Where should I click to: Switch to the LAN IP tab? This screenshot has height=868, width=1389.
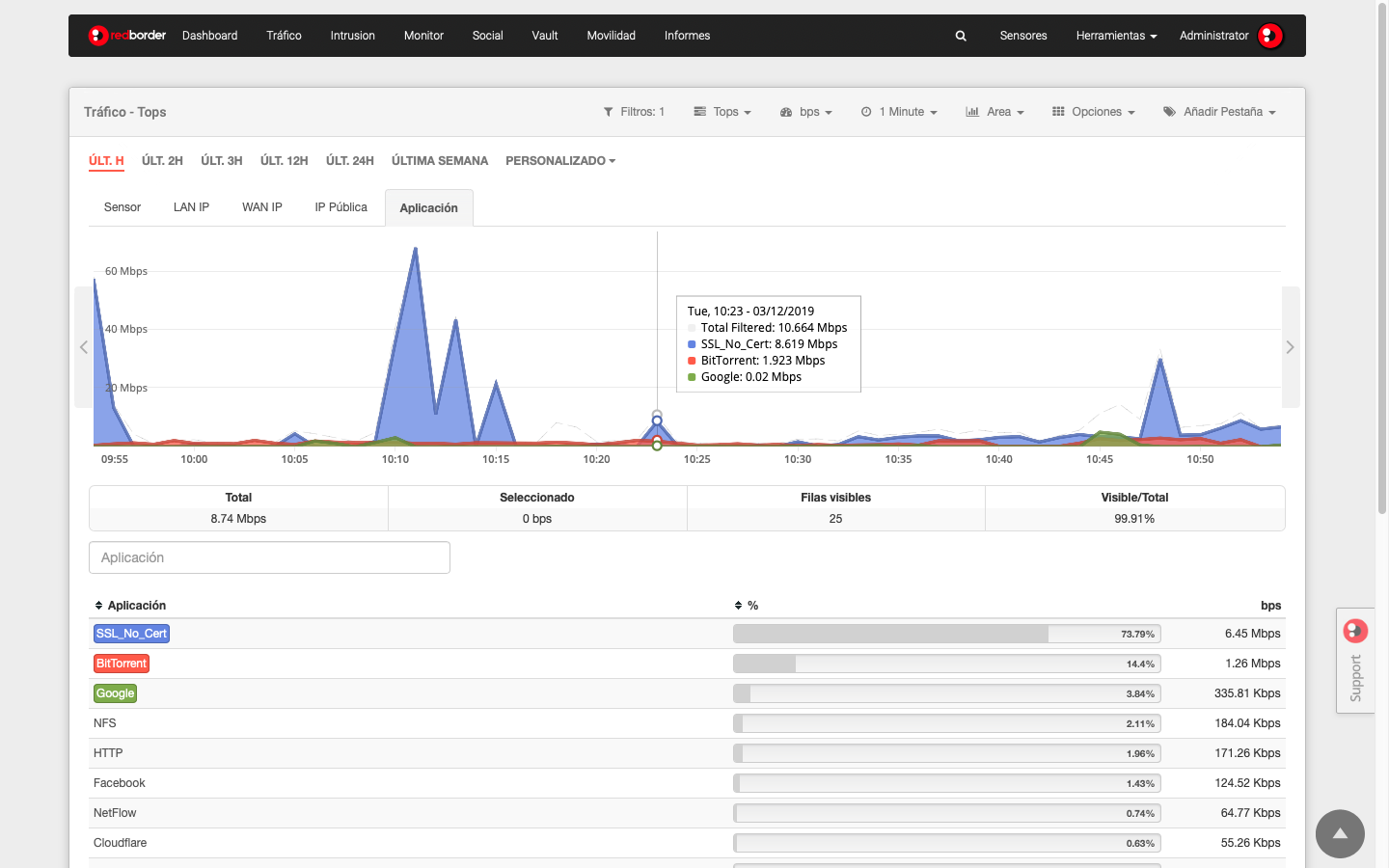191,207
